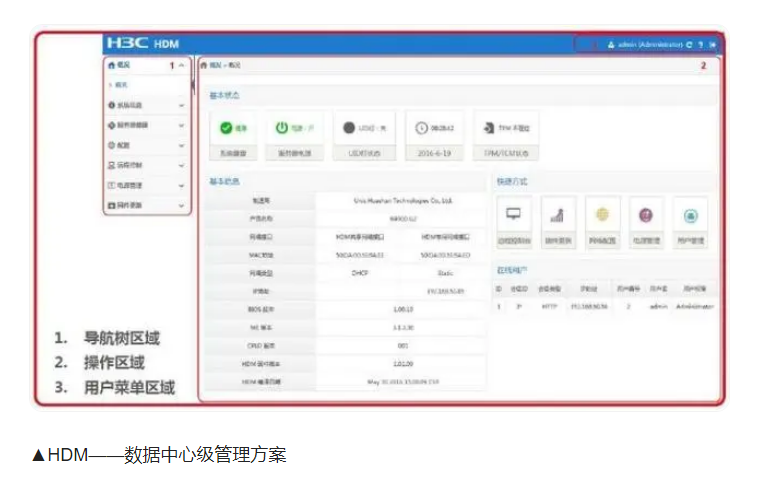Click the clock icon on the time card
This screenshot has height=479, width=772.
[421, 128]
